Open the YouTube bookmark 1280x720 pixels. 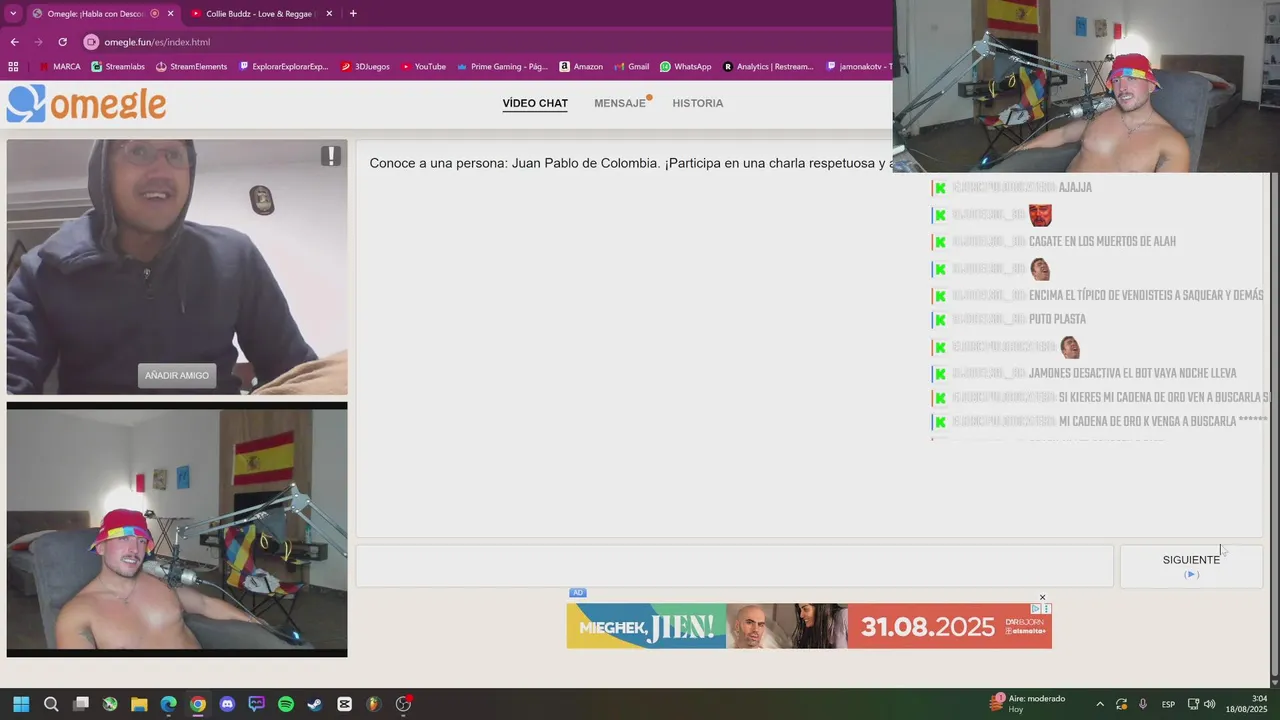(423, 67)
